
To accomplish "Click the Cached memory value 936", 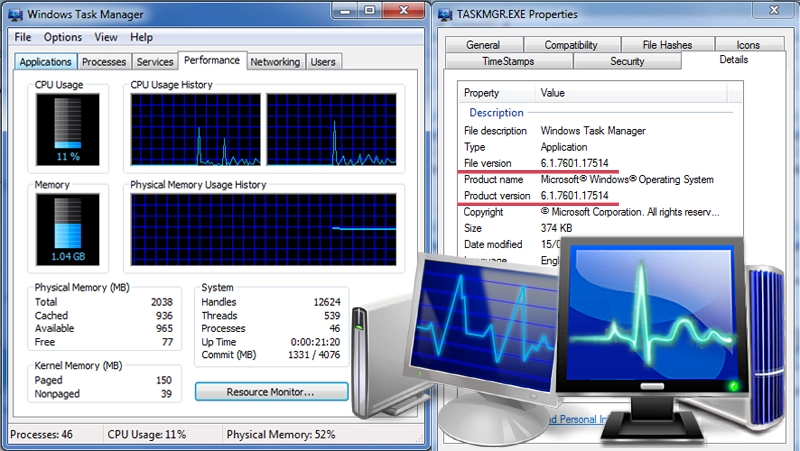I will (x=164, y=316).
